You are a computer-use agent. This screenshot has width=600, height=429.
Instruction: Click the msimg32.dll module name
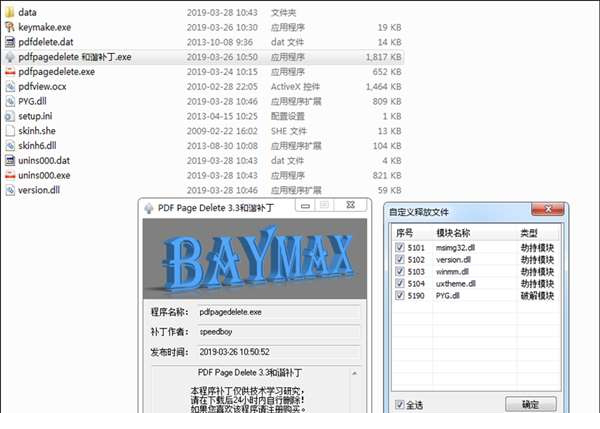pyautogui.click(x=455, y=248)
